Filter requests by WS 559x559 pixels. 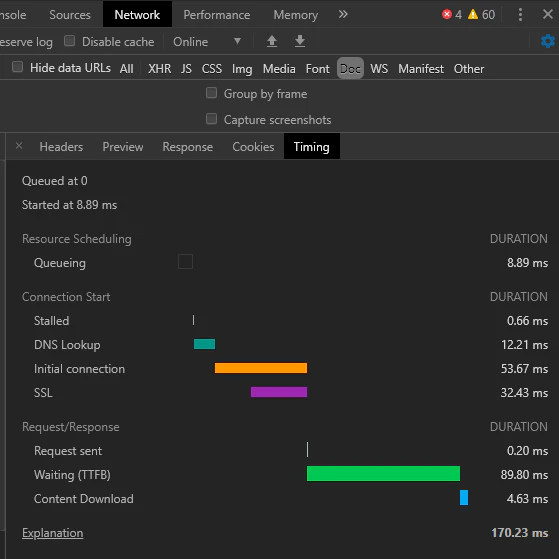pos(379,68)
